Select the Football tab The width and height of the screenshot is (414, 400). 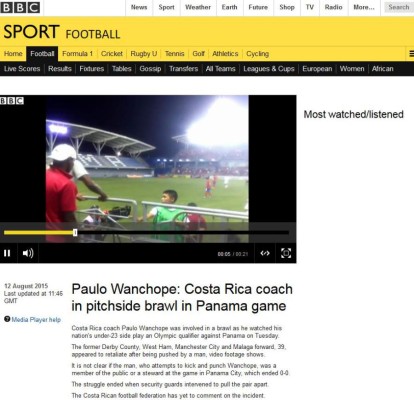click(x=42, y=54)
